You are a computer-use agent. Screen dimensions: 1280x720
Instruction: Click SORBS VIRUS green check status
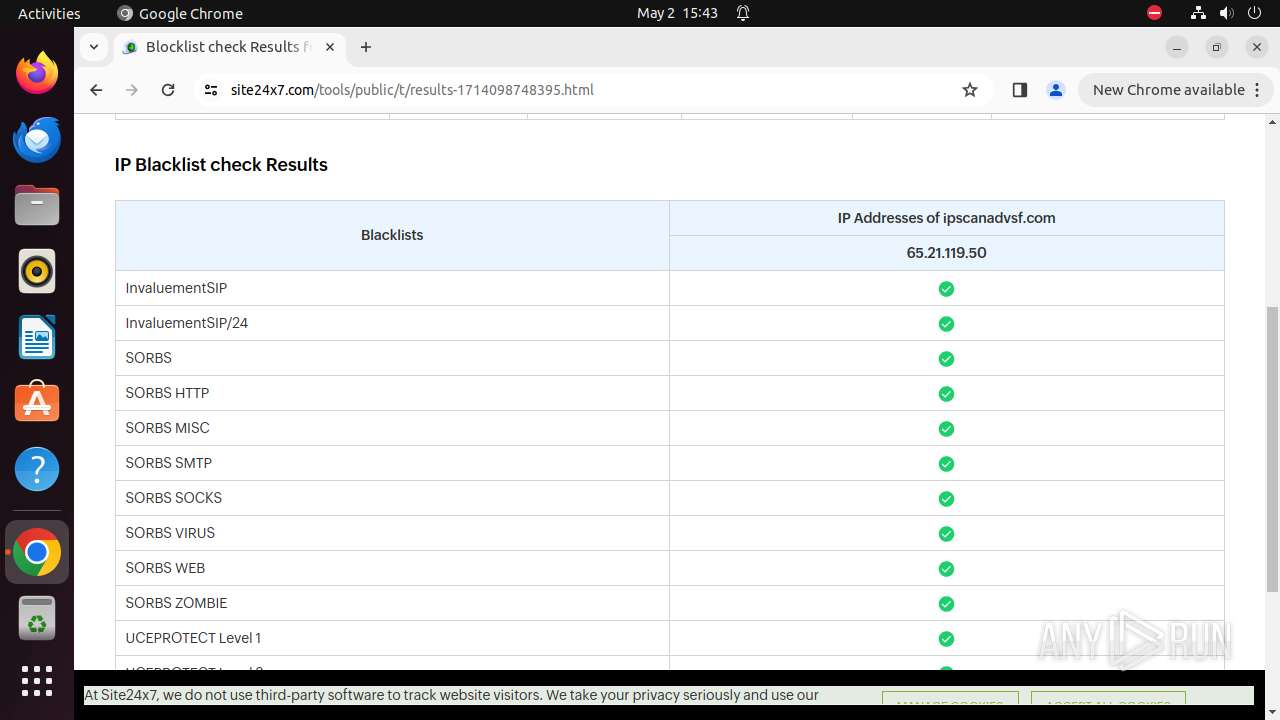946,534
